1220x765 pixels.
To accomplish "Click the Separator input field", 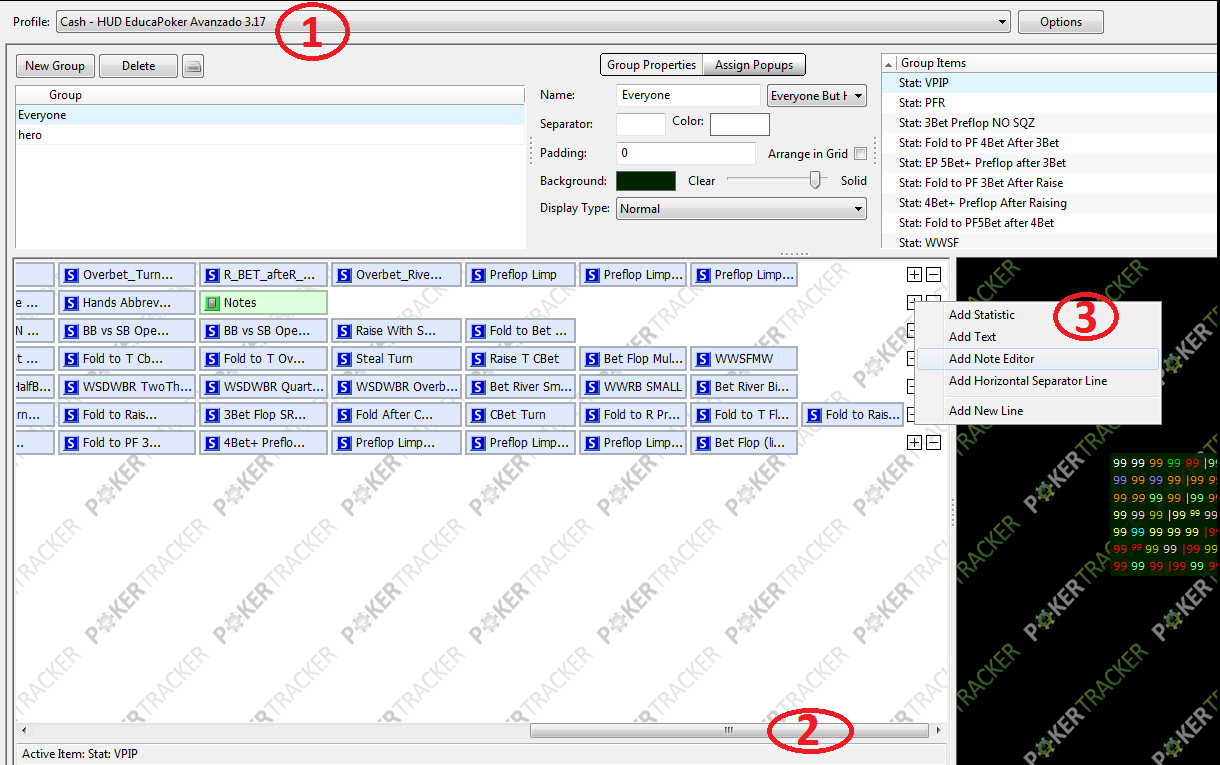I will (641, 124).
